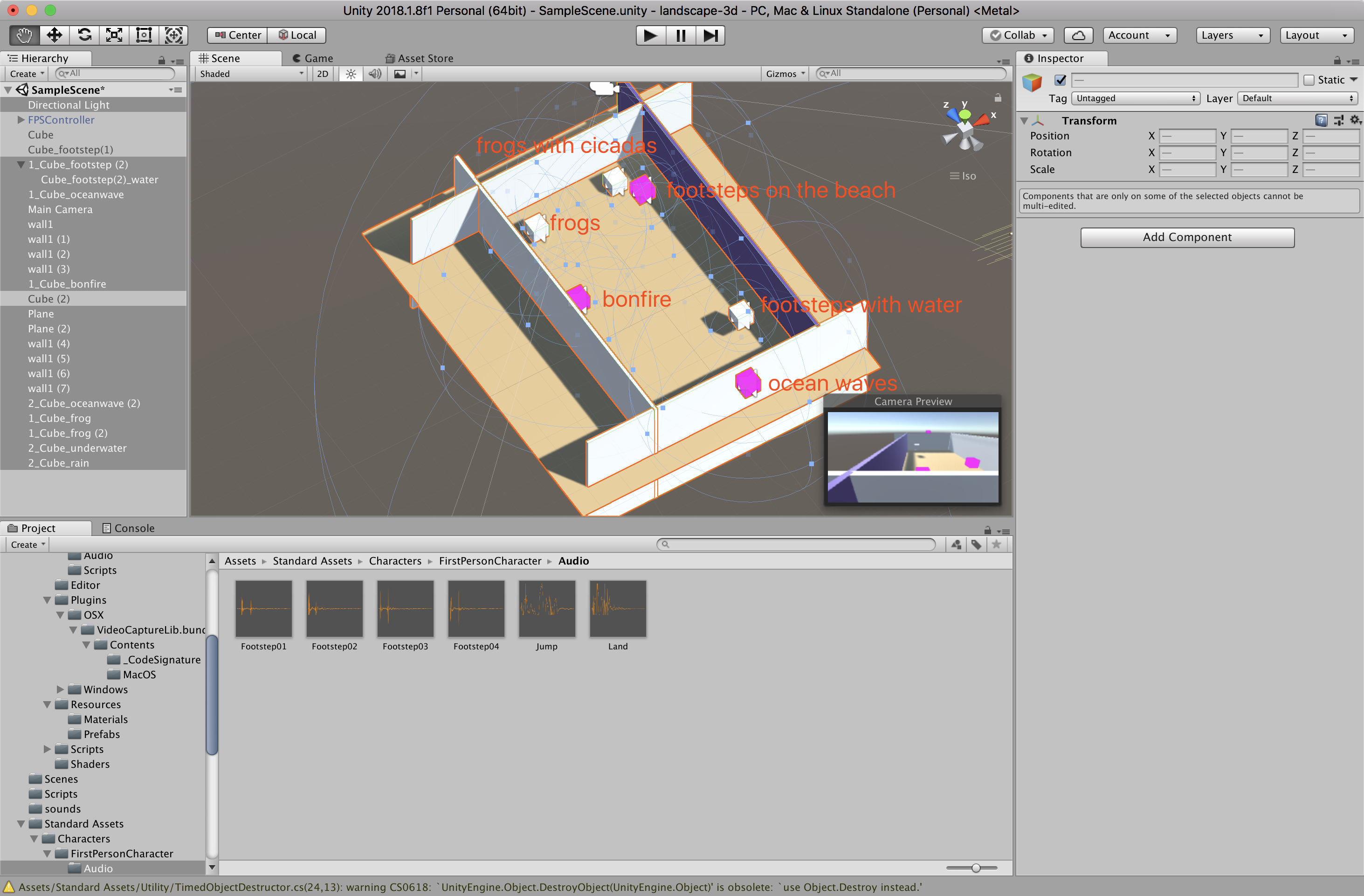Viewport: 1364px width, 896px height.
Task: Select the Footstep01 audio clip
Action: pos(264,616)
